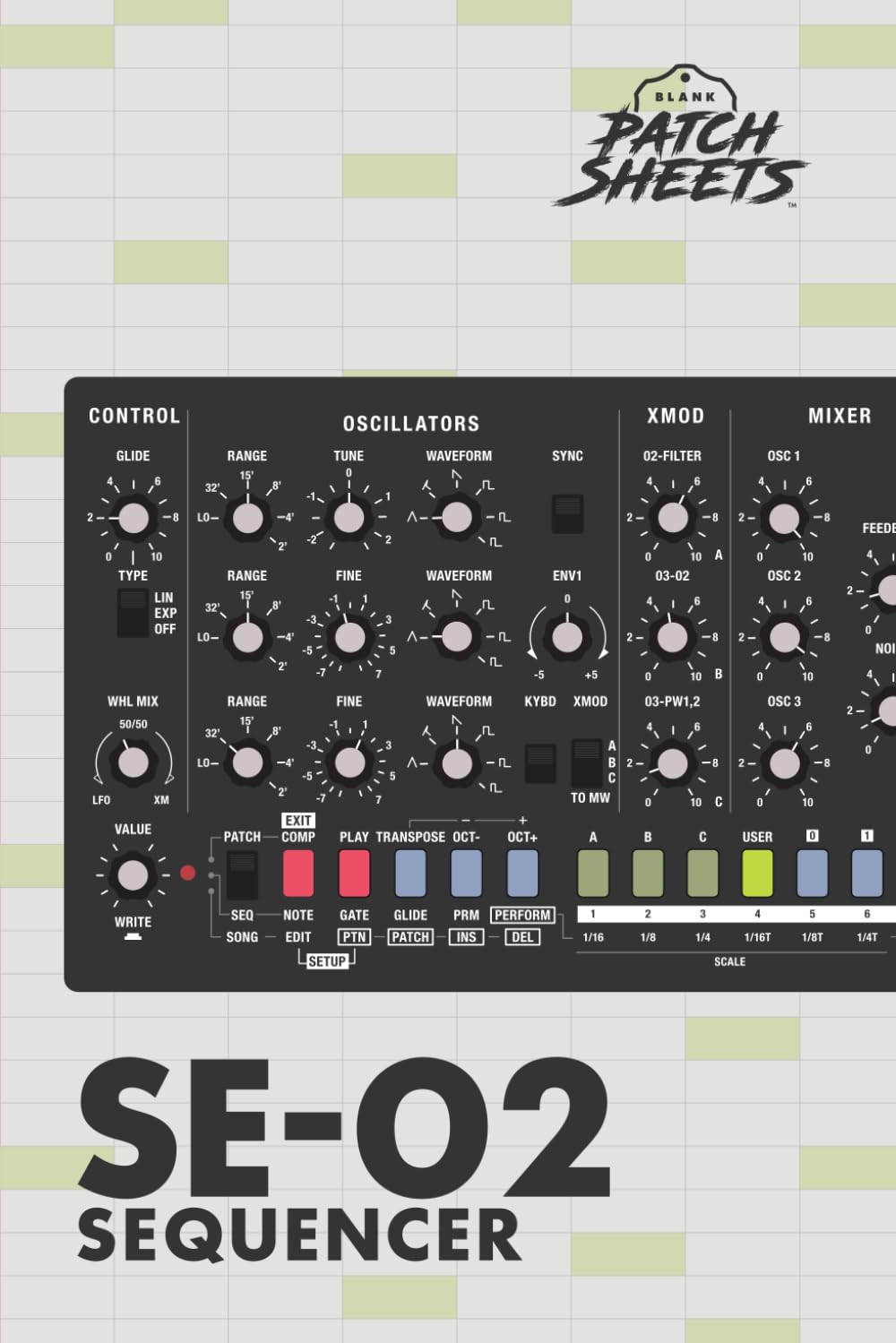This screenshot has height=1343, width=896.
Task: Click the 03-PW1,2 XMOD knob
Action: [672, 762]
